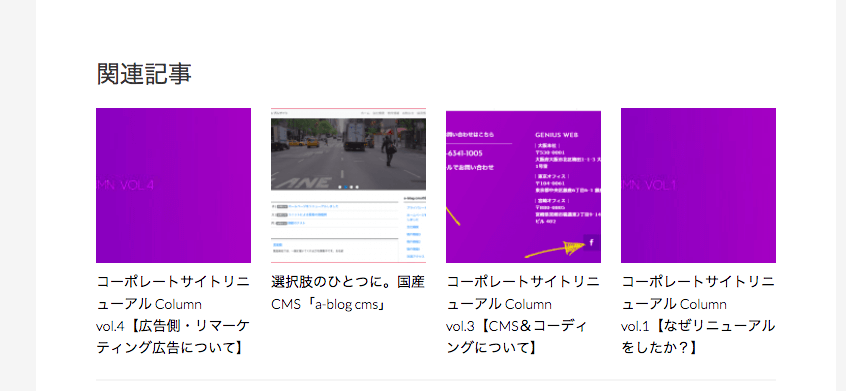Click the yellow taxi in the street photo
846x391 pixels.
tap(311, 142)
